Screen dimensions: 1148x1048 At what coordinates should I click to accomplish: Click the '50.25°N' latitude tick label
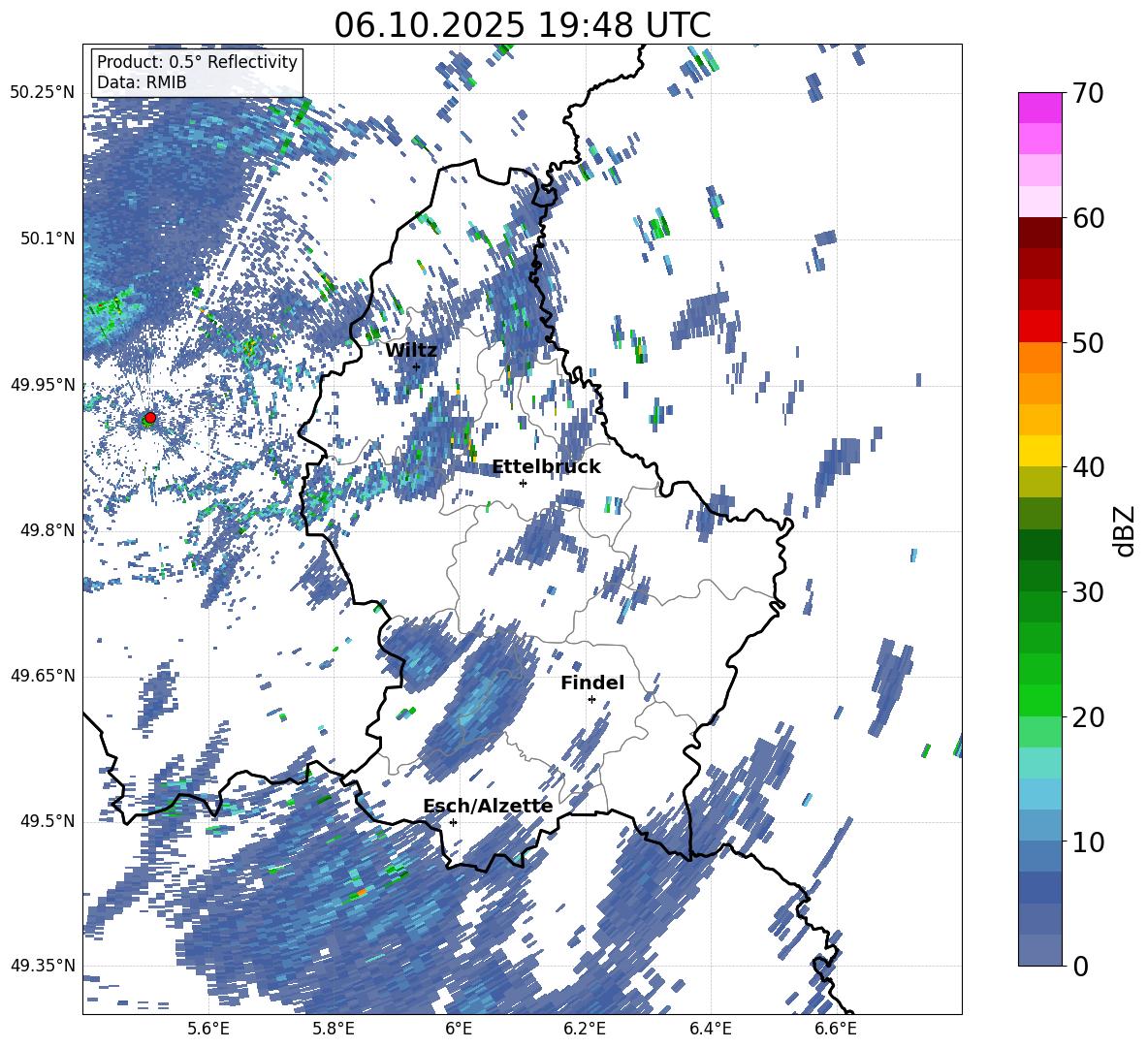coord(43,93)
